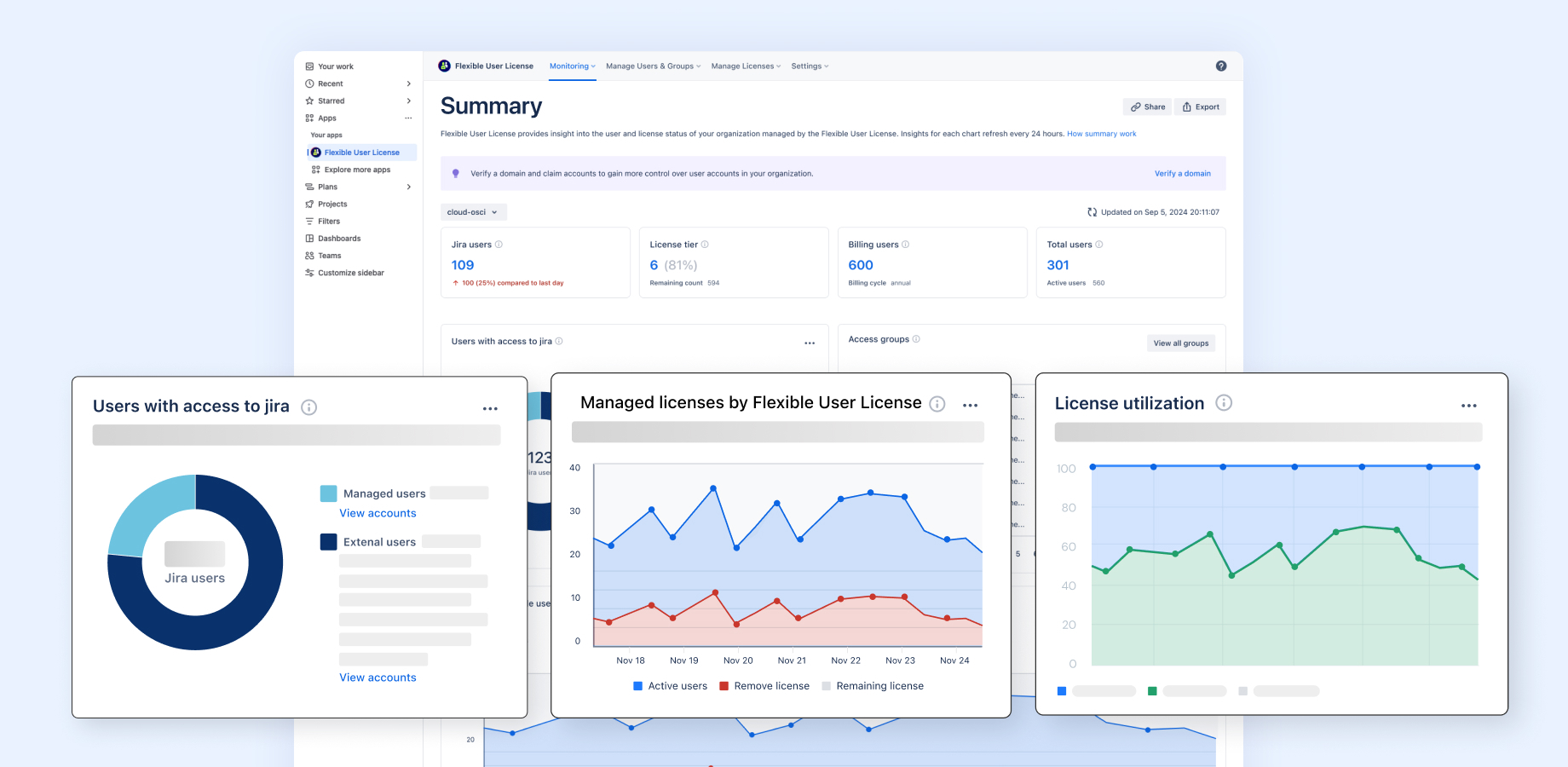Image resolution: width=1568 pixels, height=767 pixels.
Task: Open the Manage Licenses menu
Action: pos(746,66)
